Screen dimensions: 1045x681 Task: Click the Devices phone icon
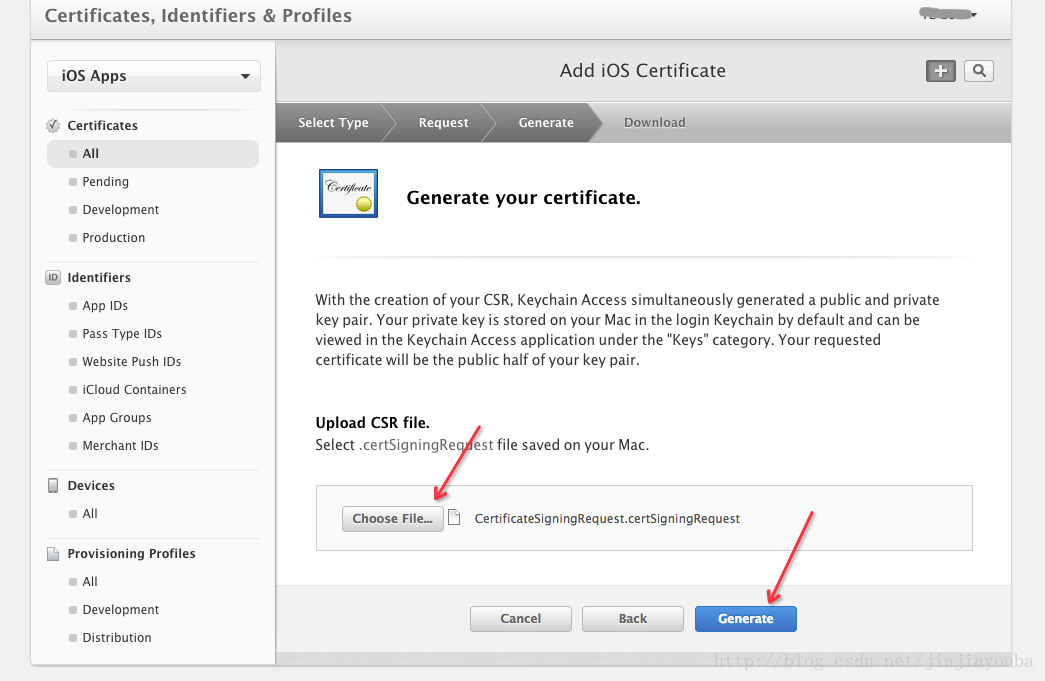53,486
